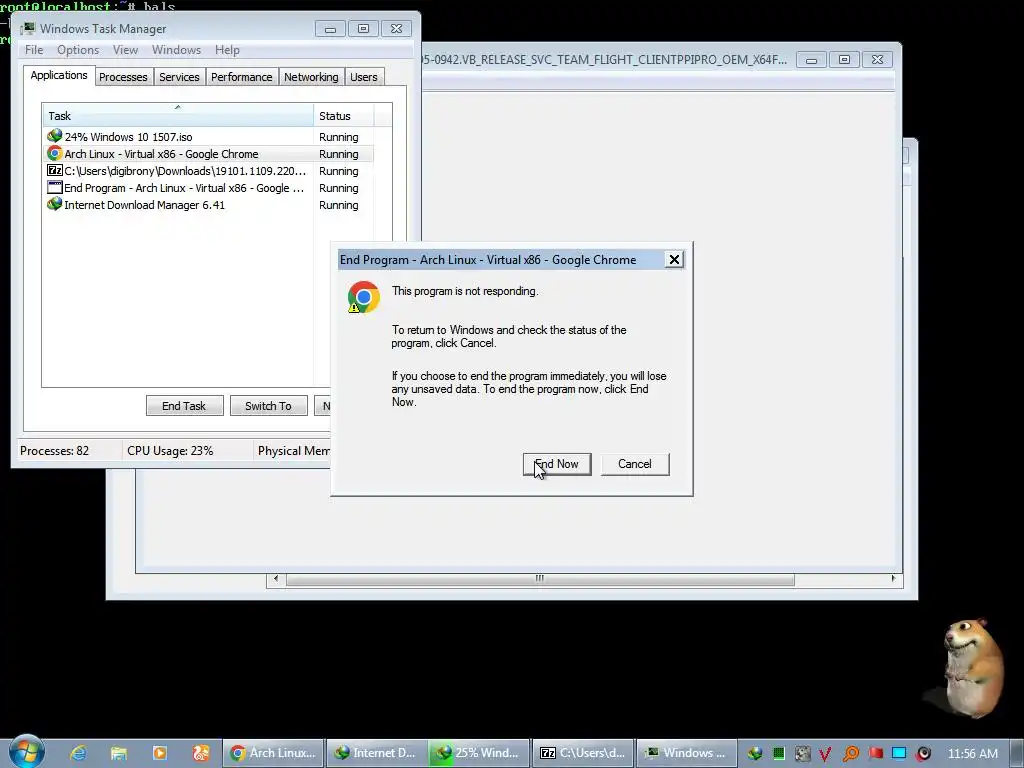Image resolution: width=1024 pixels, height=768 pixels.
Task: Maximize the VB_RELEASE_SVC 7-Zip window
Action: 844,60
